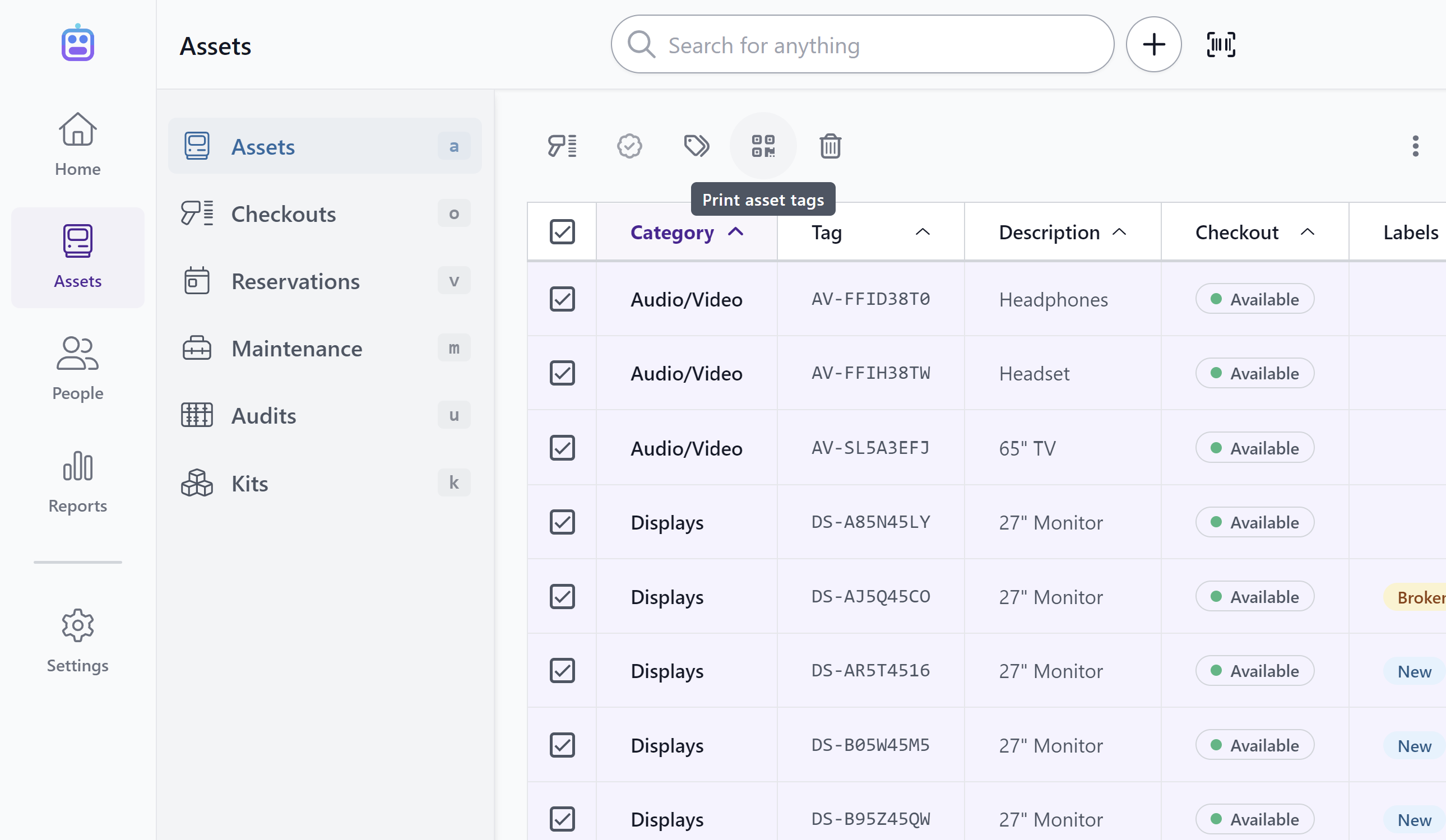Uncheck the DS-AR5T4516 row checkbox
This screenshot has width=1446, height=840.
(x=562, y=670)
